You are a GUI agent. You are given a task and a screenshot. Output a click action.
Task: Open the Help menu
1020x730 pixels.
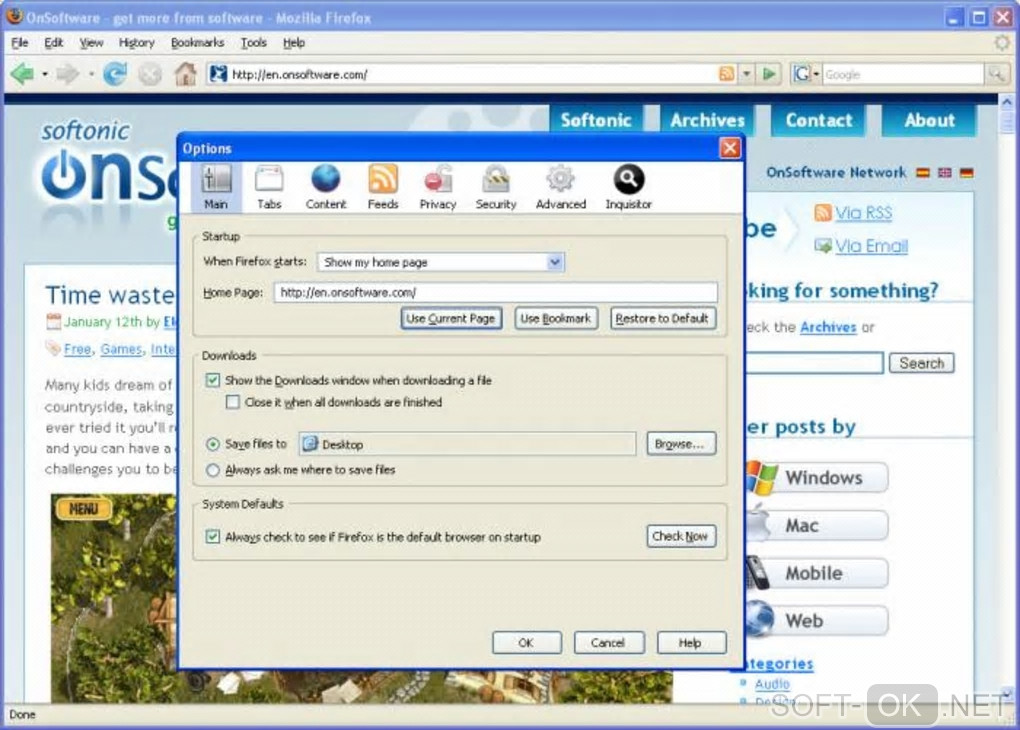click(x=293, y=43)
